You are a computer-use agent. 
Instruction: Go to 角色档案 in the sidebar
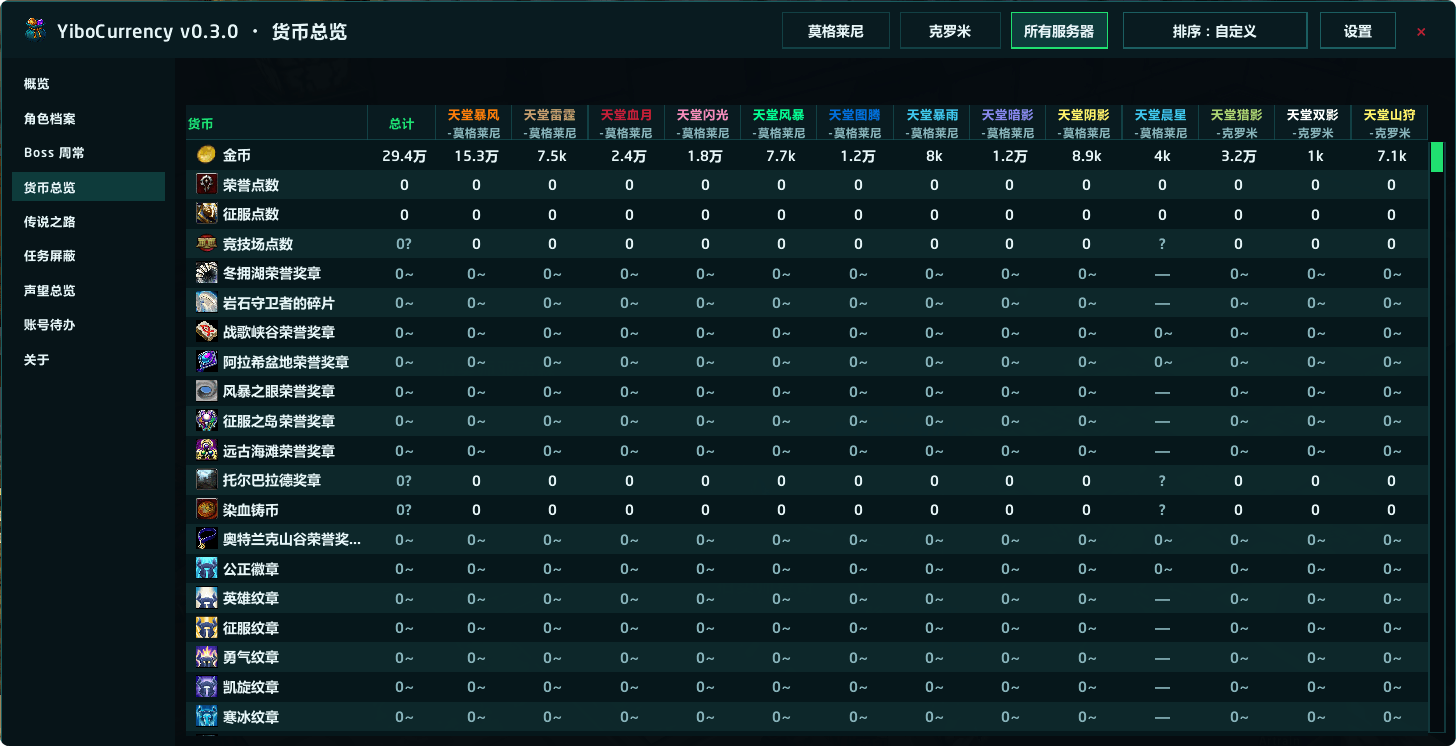point(88,119)
